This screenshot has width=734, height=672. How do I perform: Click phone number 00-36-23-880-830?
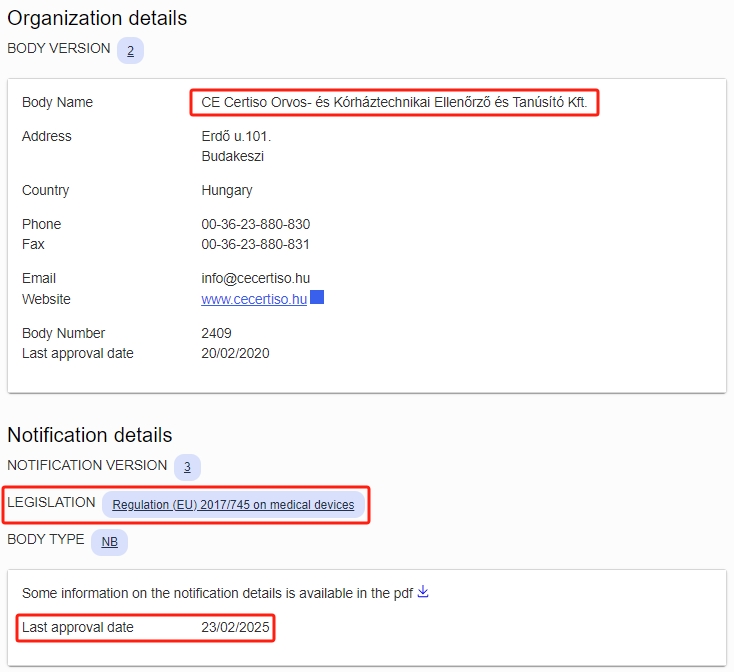pos(256,224)
